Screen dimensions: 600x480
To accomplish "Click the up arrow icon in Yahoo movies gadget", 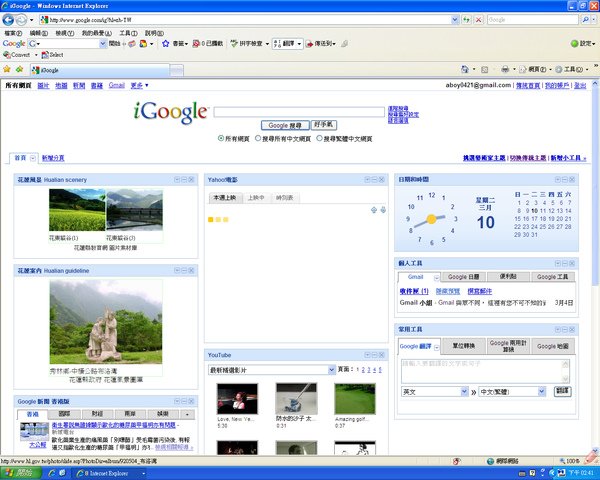I will [x=374, y=210].
